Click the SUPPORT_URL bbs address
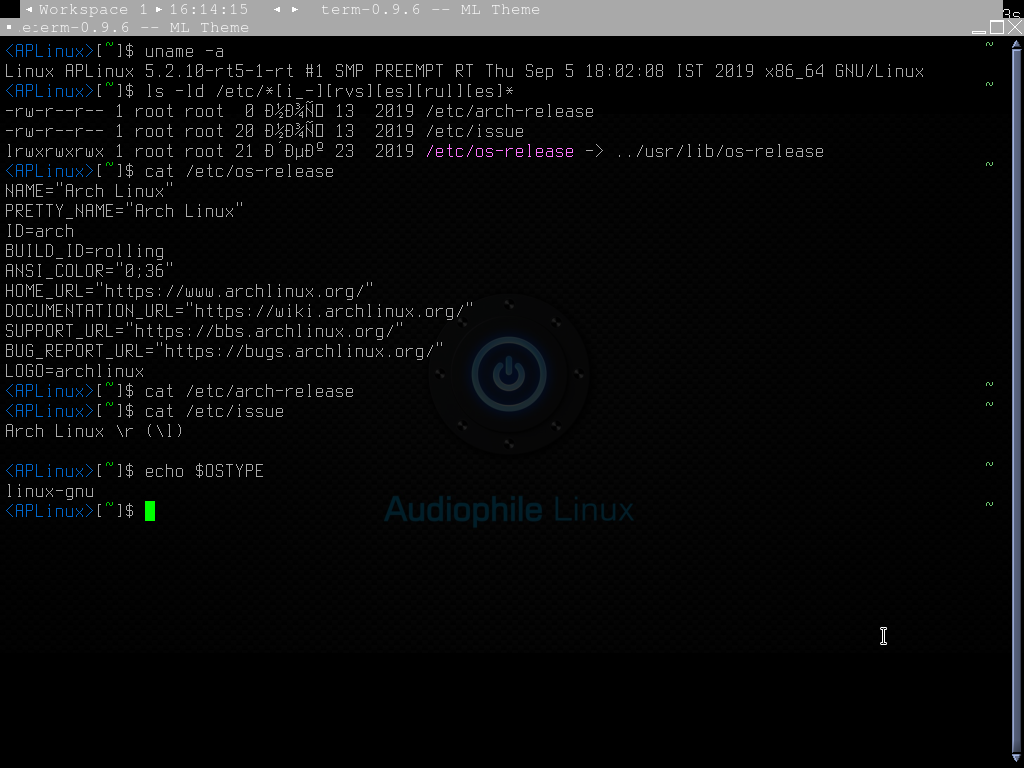The width and height of the screenshot is (1024, 768). (x=264, y=331)
